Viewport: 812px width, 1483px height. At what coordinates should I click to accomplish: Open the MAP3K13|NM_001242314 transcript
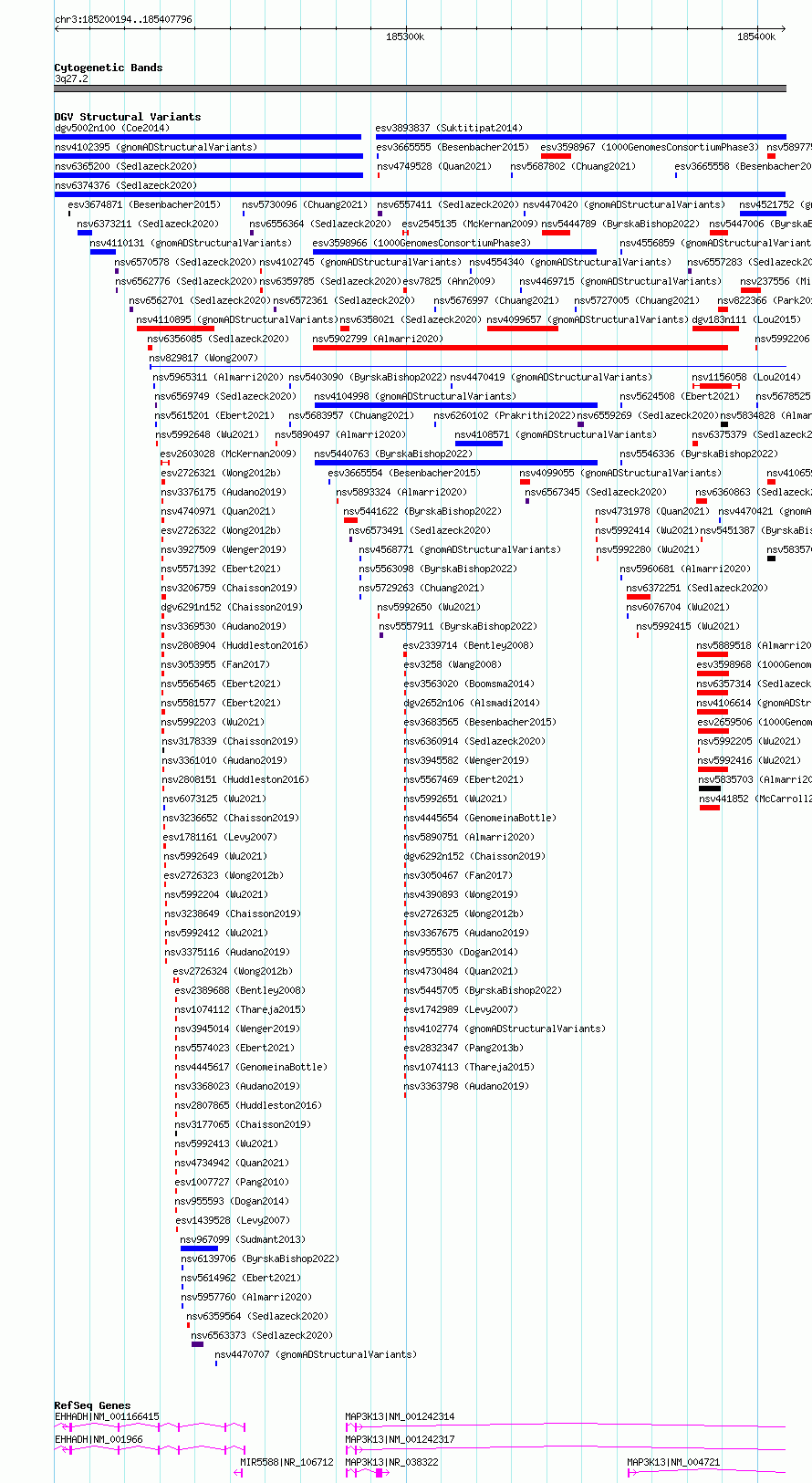click(x=565, y=1426)
